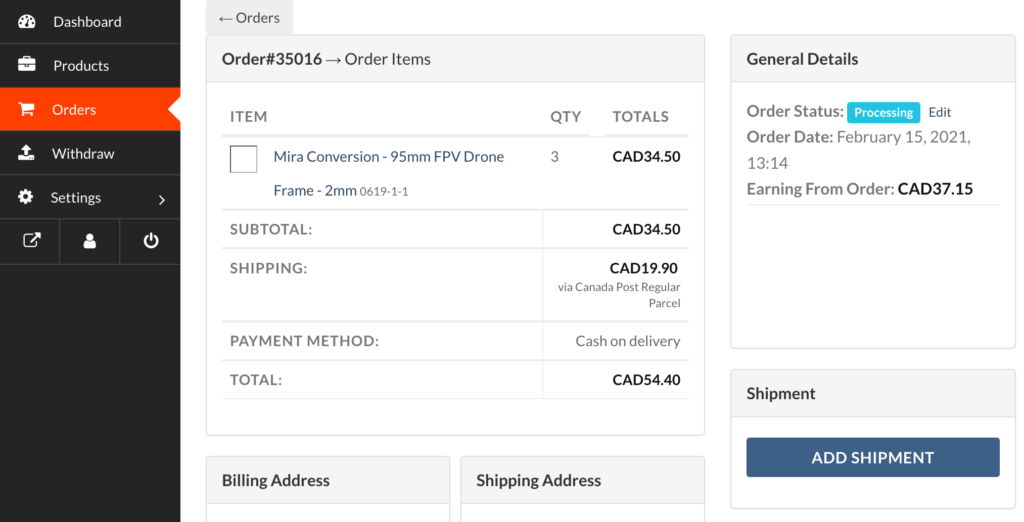Go to the Products menu item
The height and width of the screenshot is (522, 1024).
tap(81, 66)
